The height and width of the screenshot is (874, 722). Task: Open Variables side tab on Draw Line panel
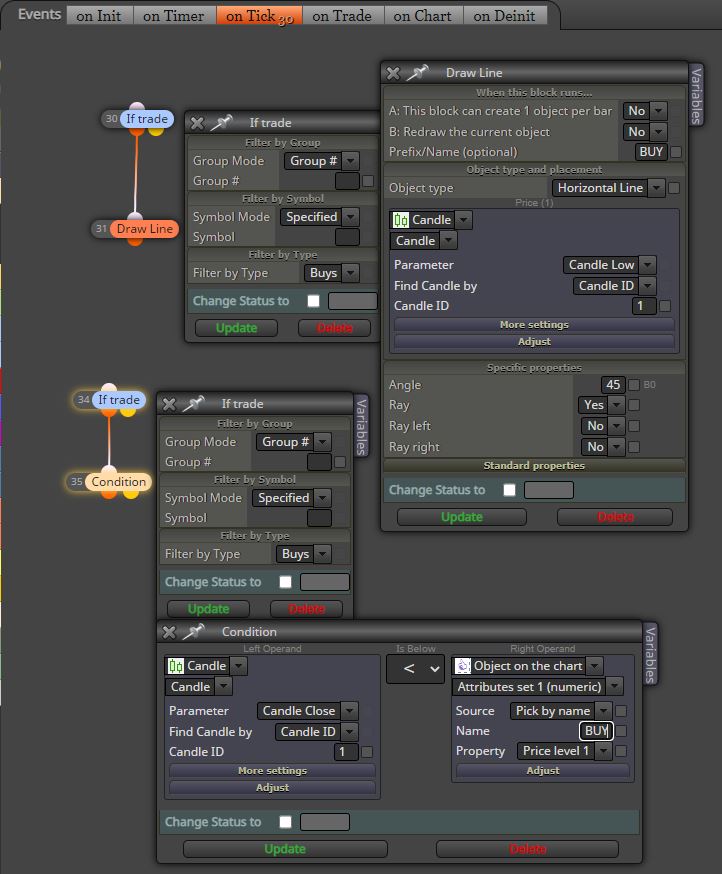[x=696, y=95]
